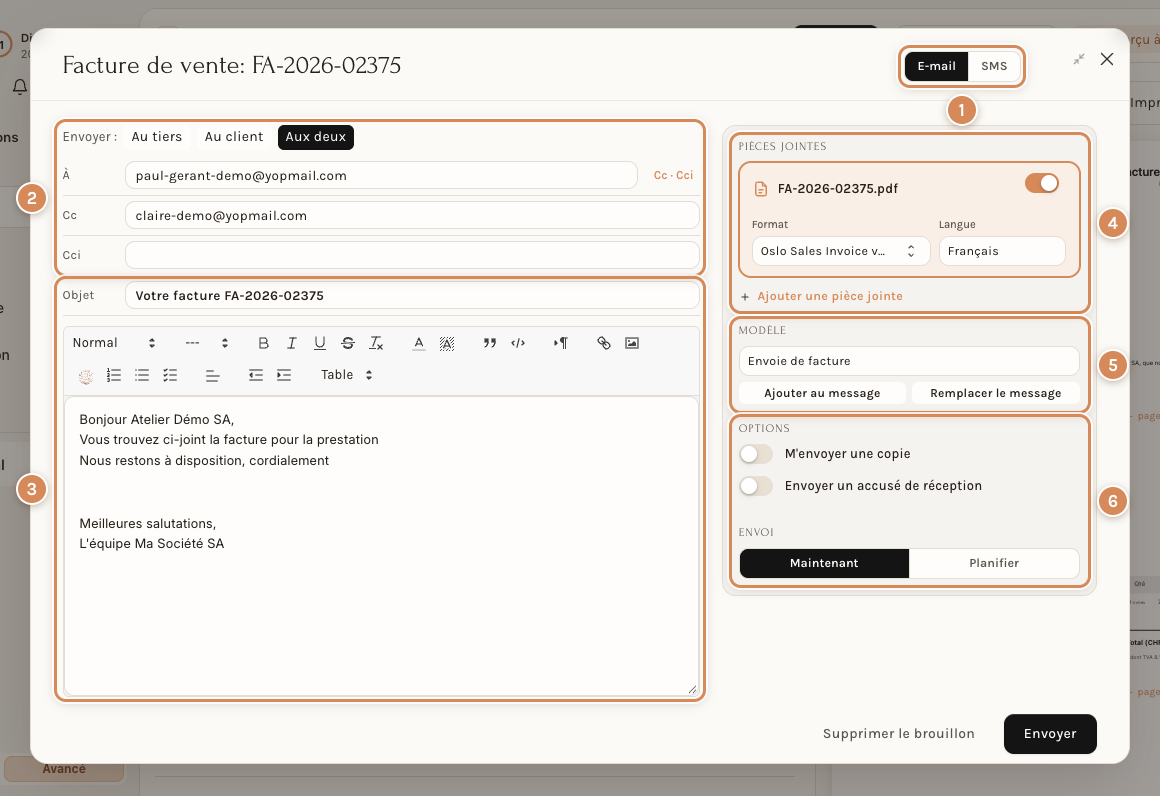
Task: Open the Normal paragraph style dropdown
Action: tap(114, 343)
